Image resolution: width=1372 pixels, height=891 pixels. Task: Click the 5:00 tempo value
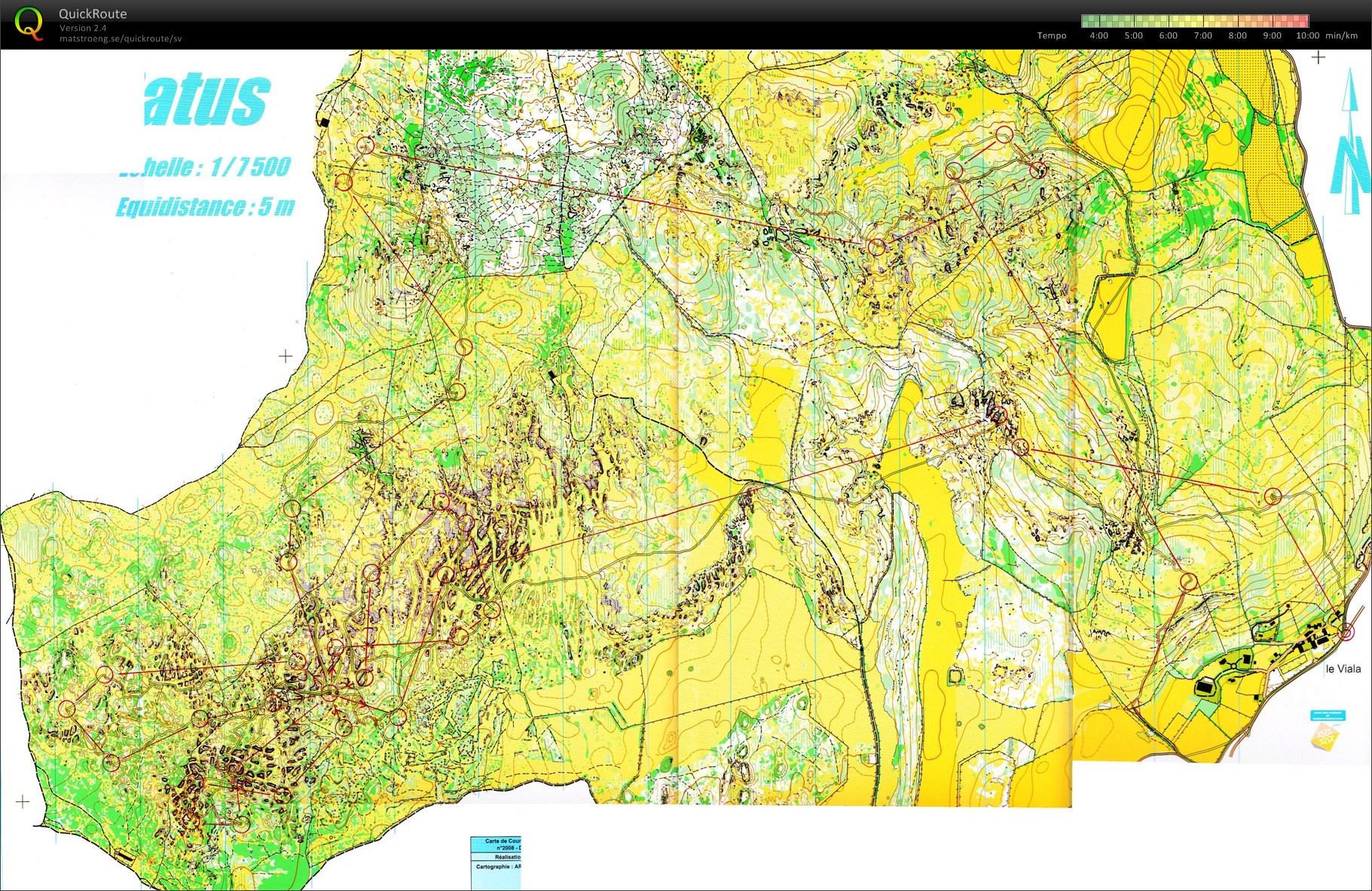pyautogui.click(x=1133, y=35)
